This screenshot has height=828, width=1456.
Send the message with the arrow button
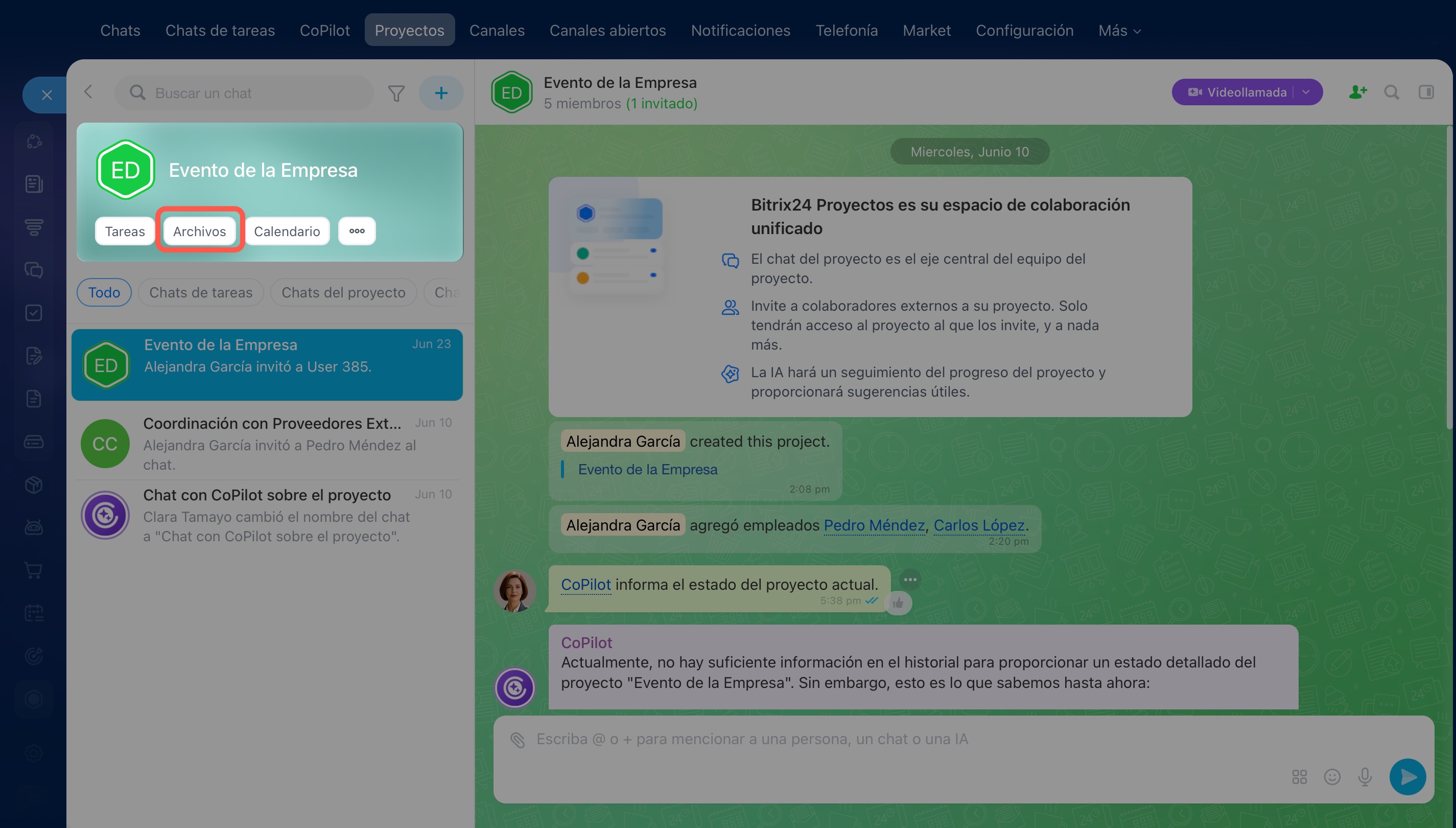coord(1407,777)
